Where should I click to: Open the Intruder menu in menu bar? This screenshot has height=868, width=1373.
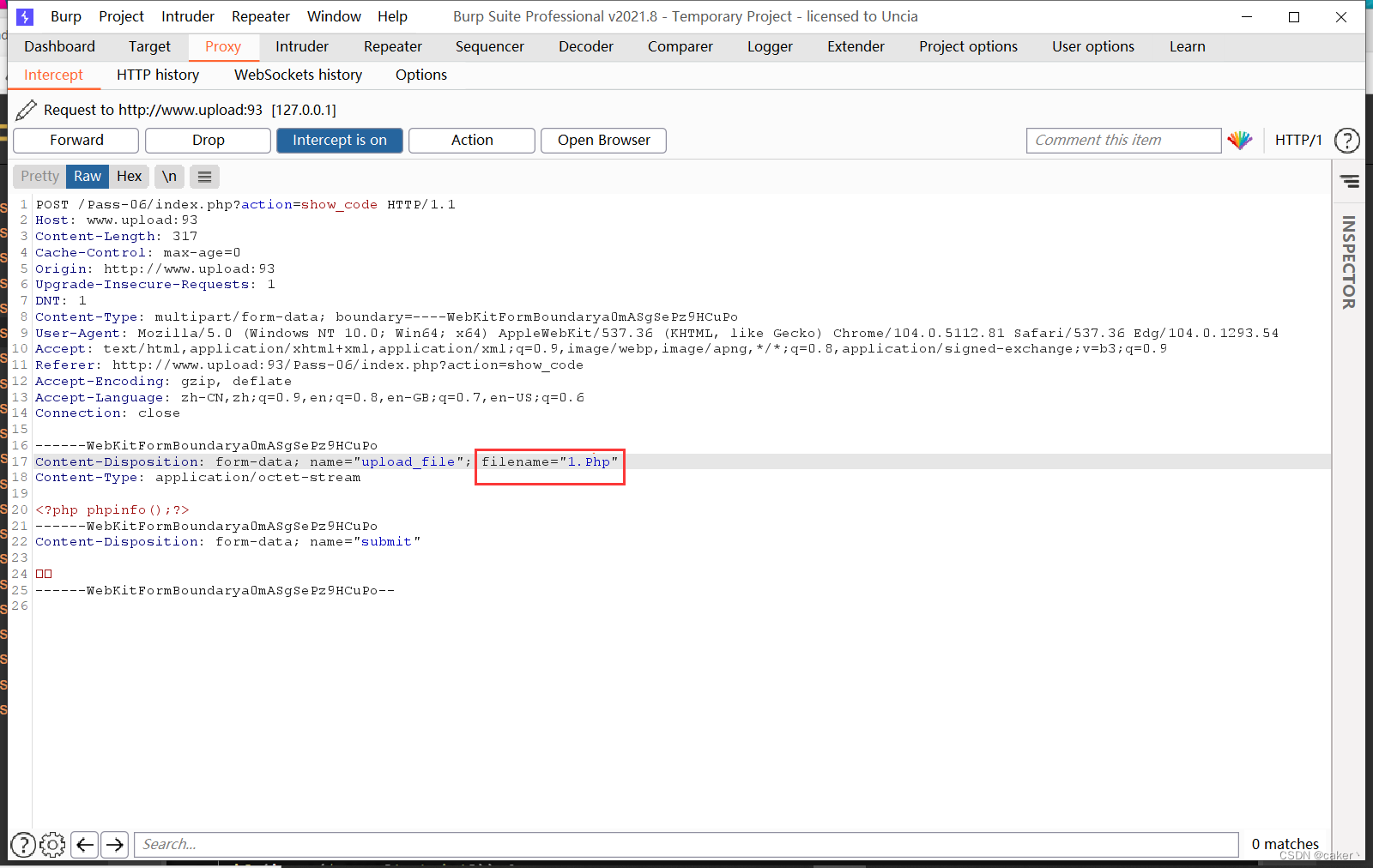[188, 16]
